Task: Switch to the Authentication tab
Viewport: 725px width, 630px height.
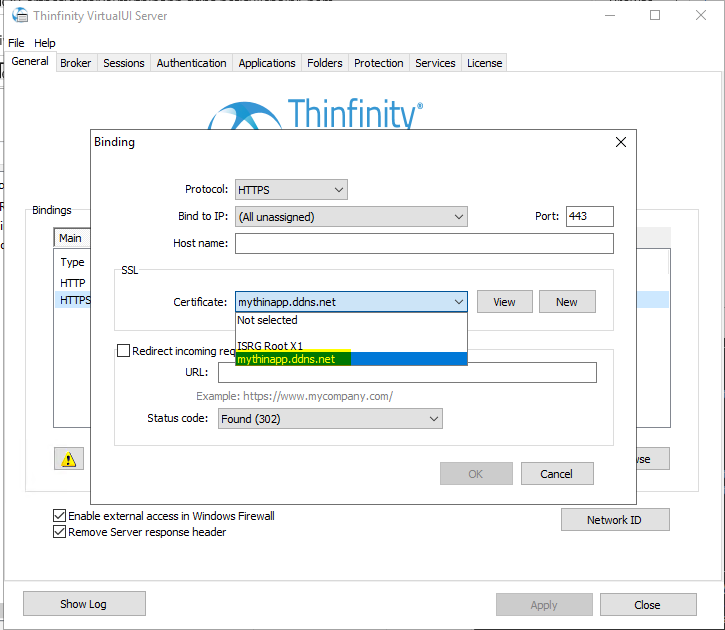Action: (x=191, y=63)
